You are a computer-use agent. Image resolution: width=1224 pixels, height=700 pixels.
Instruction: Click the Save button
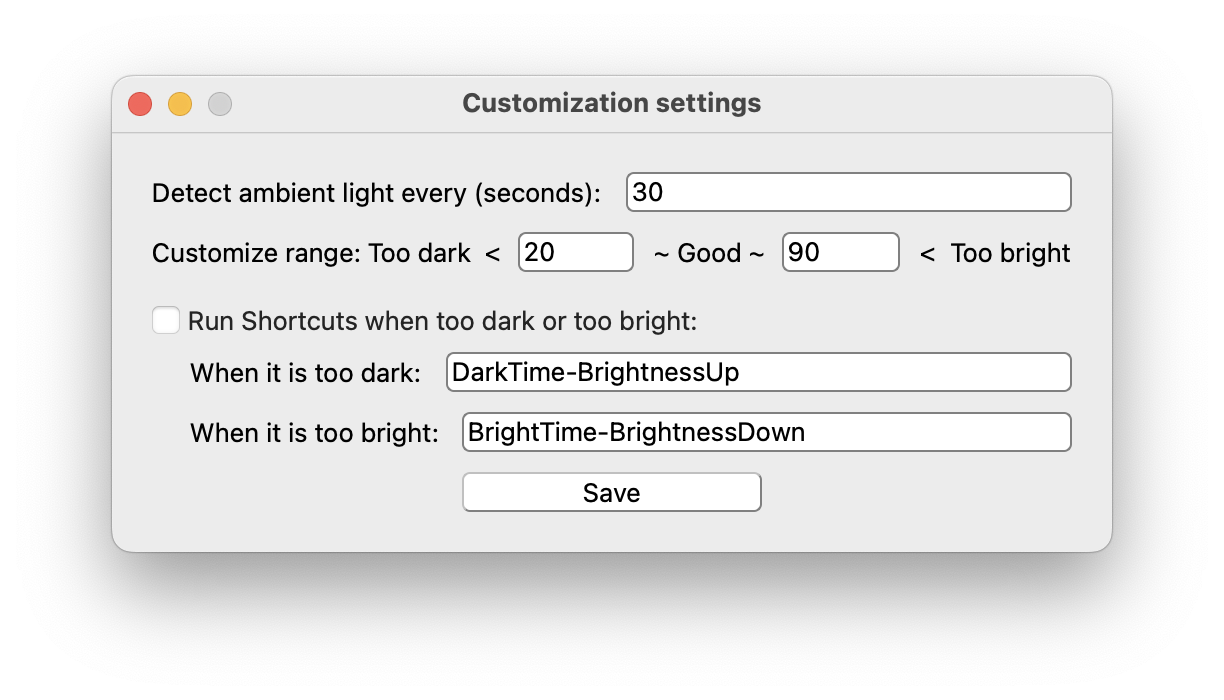pyautogui.click(x=611, y=492)
